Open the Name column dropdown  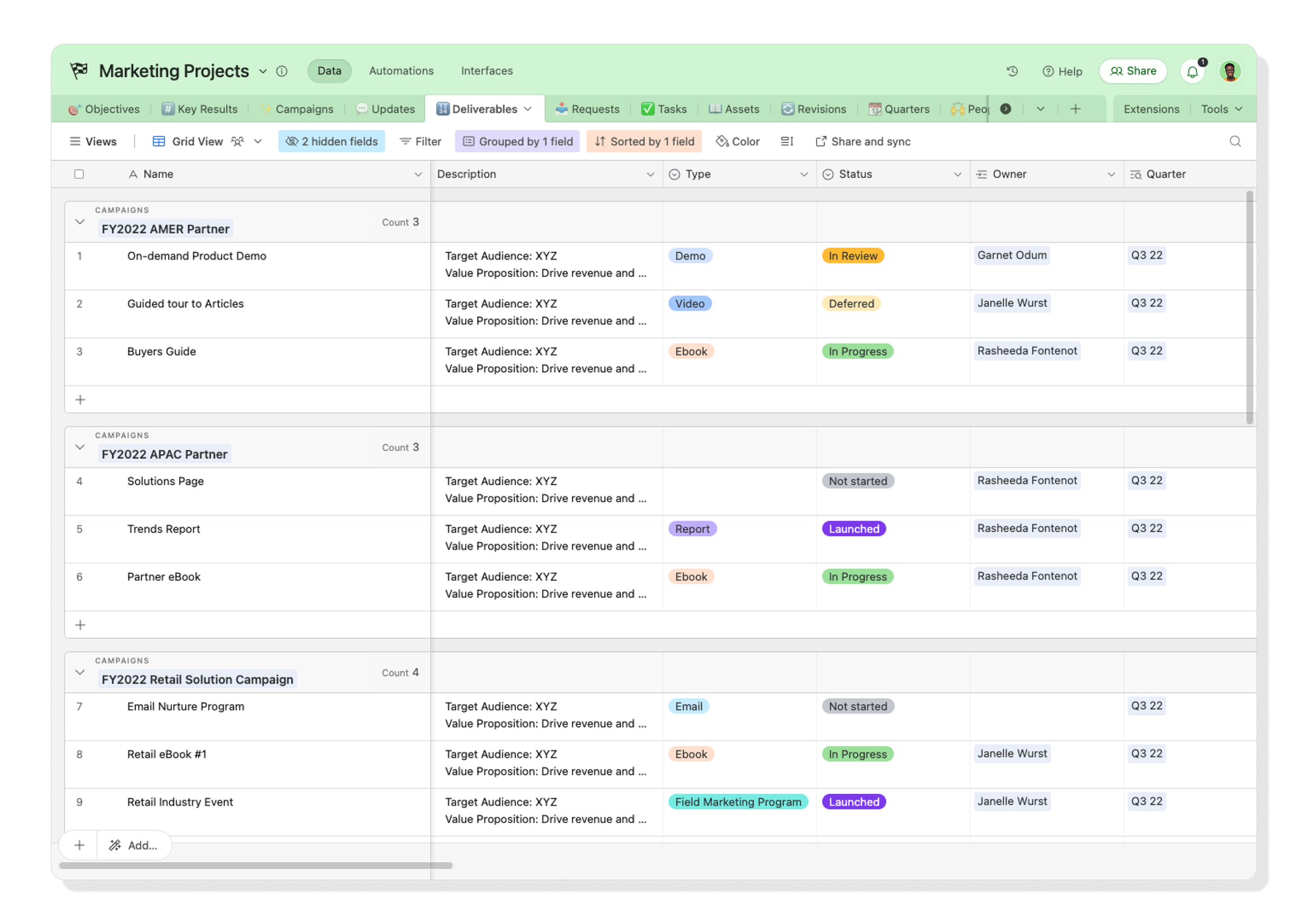pos(418,174)
